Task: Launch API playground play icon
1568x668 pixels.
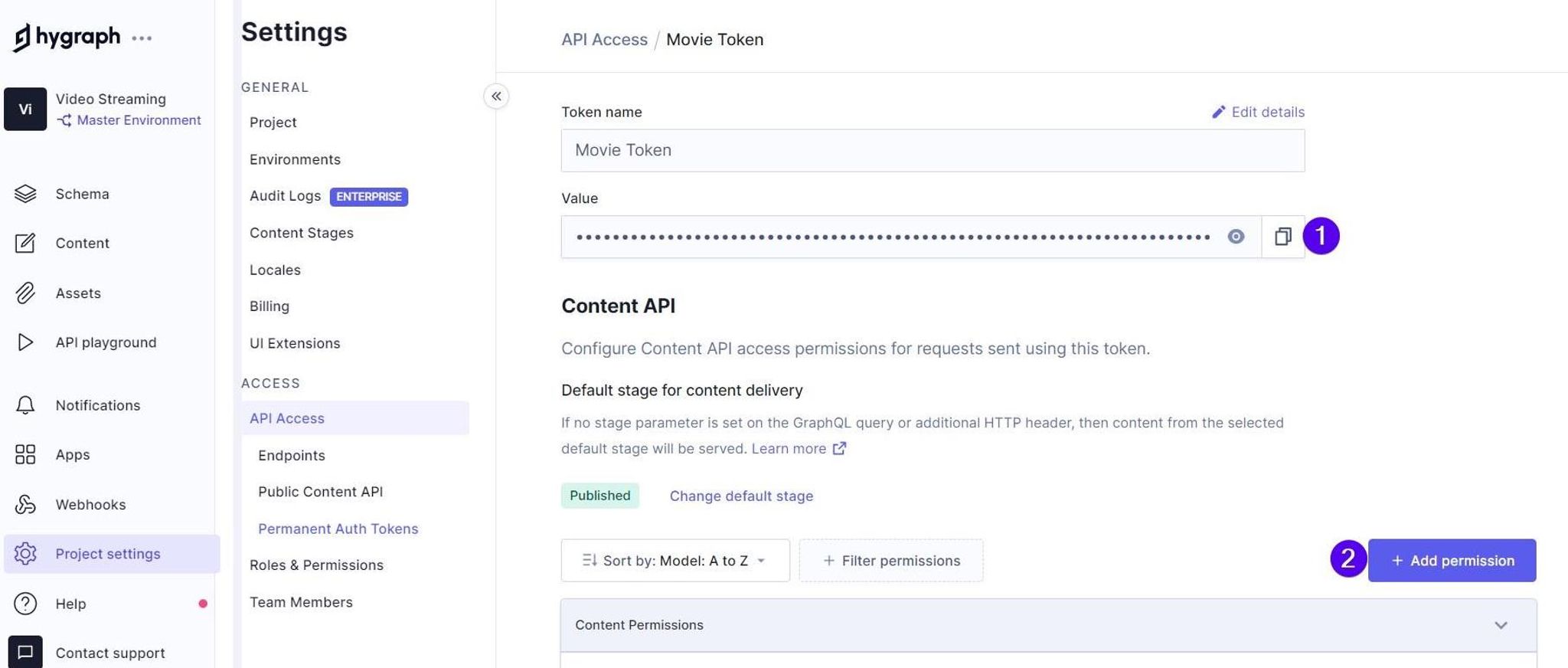Action: [25, 342]
